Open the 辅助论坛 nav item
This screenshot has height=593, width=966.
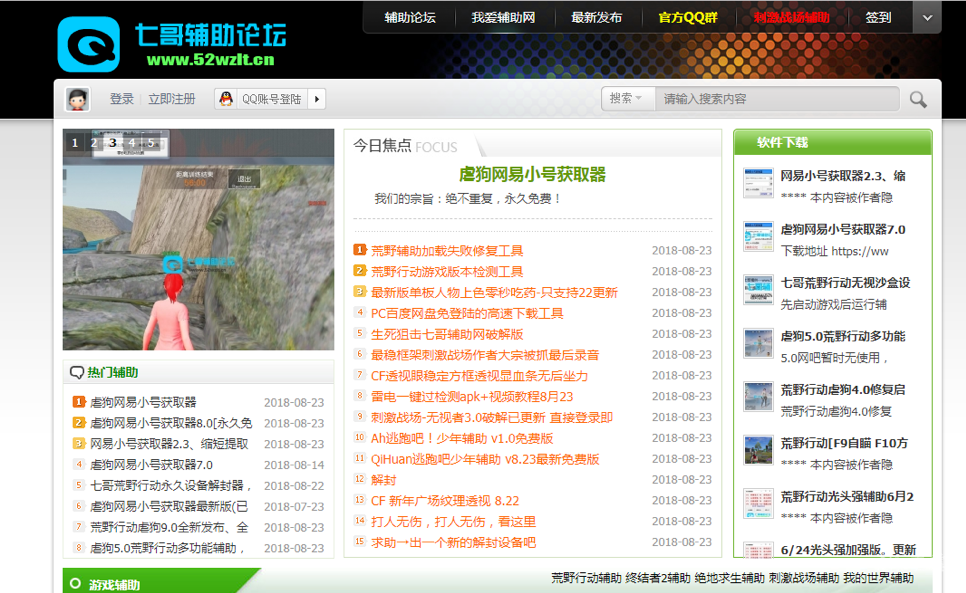(x=410, y=18)
